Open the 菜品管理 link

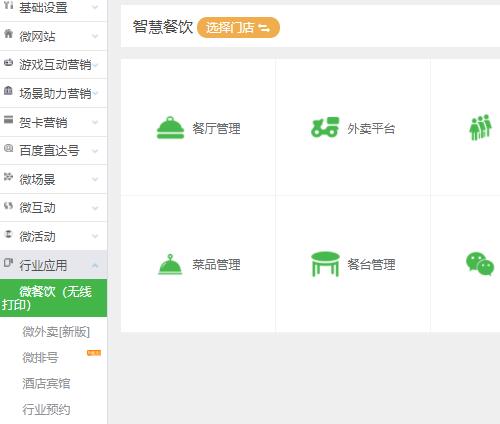tap(216, 265)
